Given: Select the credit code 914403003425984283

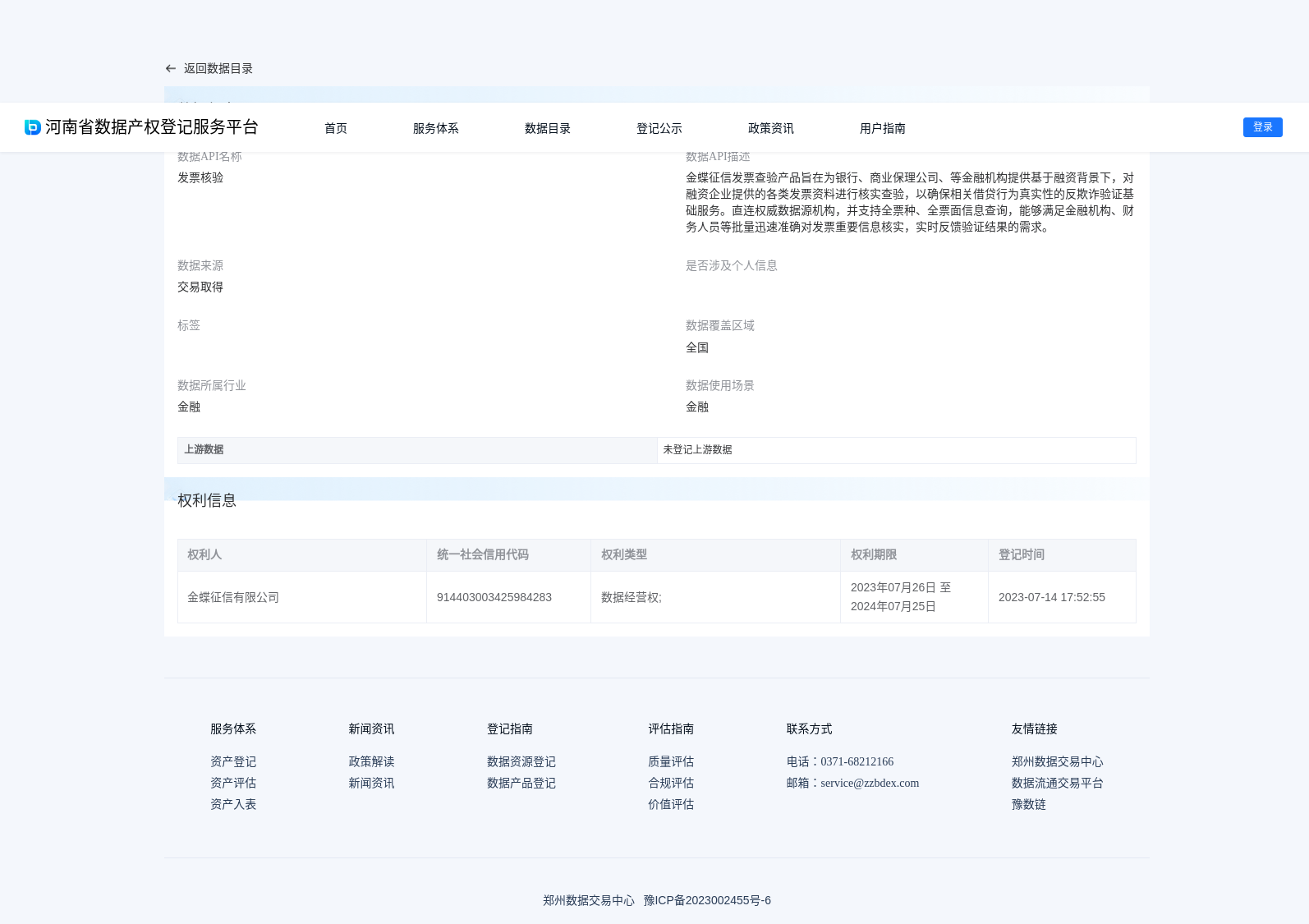Looking at the screenshot, I should pyautogui.click(x=494, y=598).
